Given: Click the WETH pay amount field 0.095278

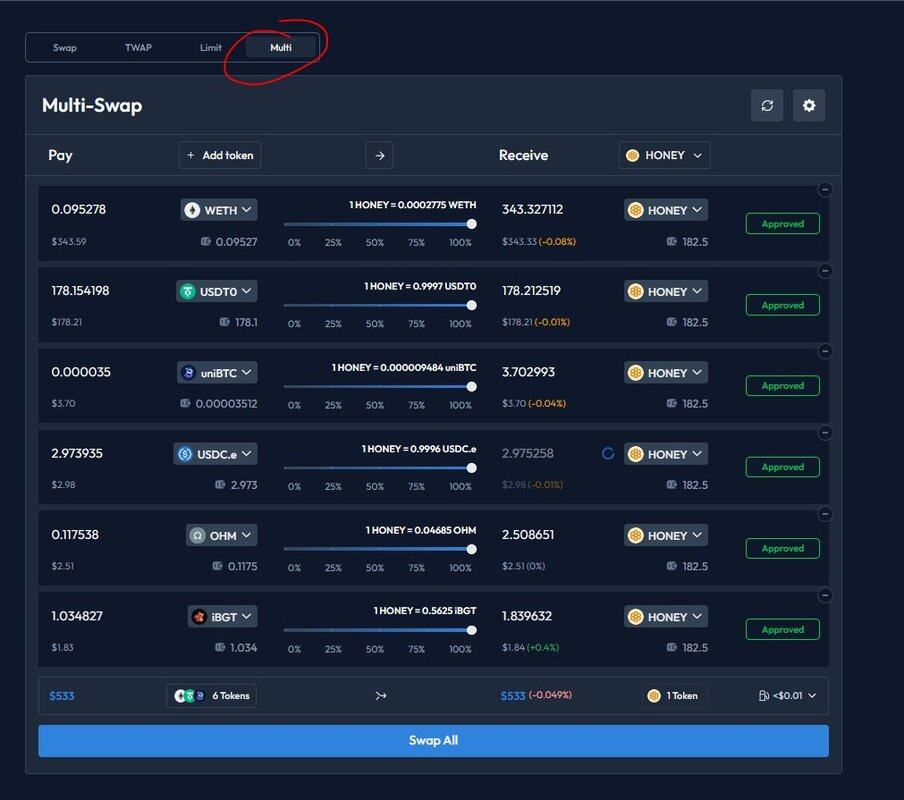Looking at the screenshot, I should coord(79,210).
